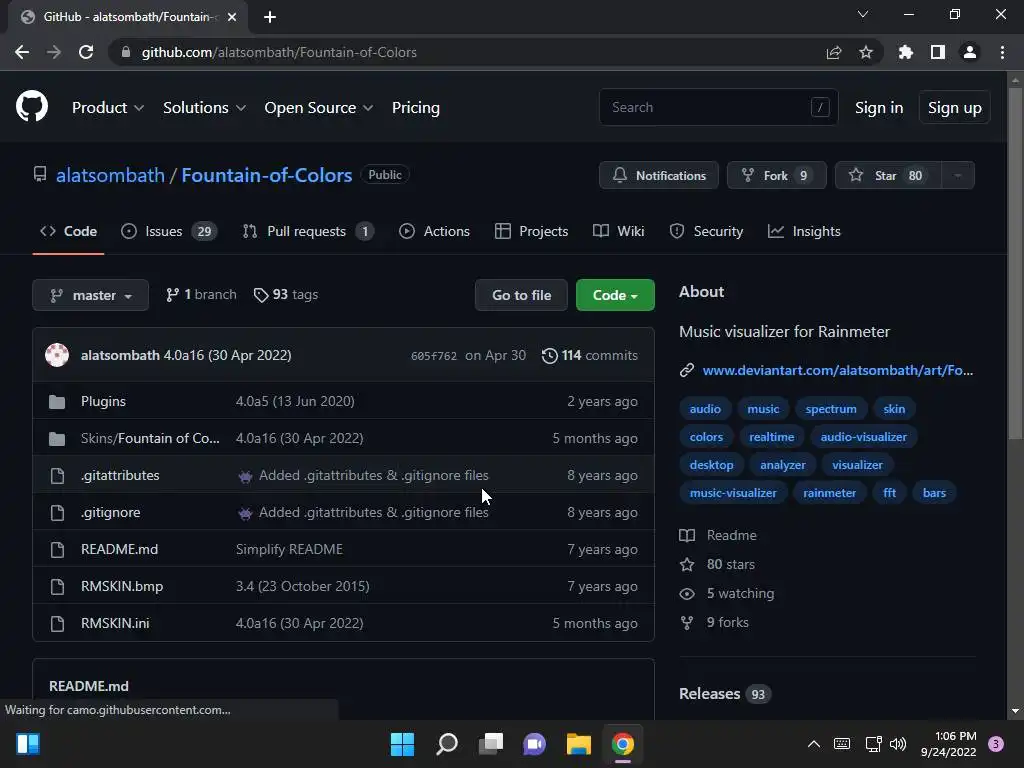Open the Insights tab
The image size is (1024, 768).
[x=804, y=231]
